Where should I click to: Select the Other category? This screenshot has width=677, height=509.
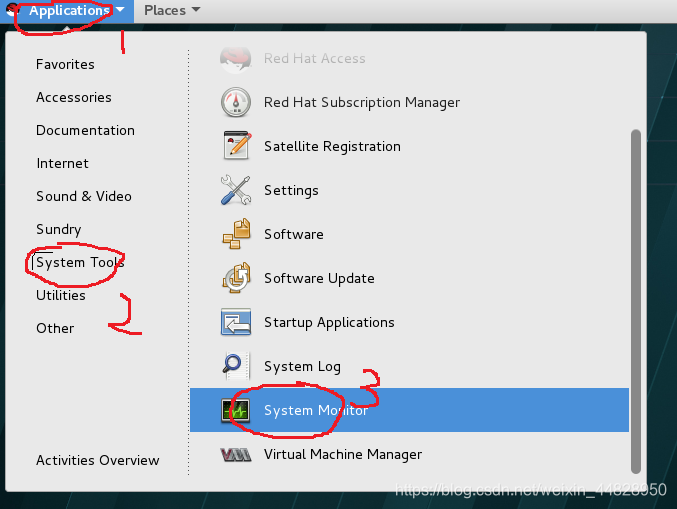coord(55,329)
